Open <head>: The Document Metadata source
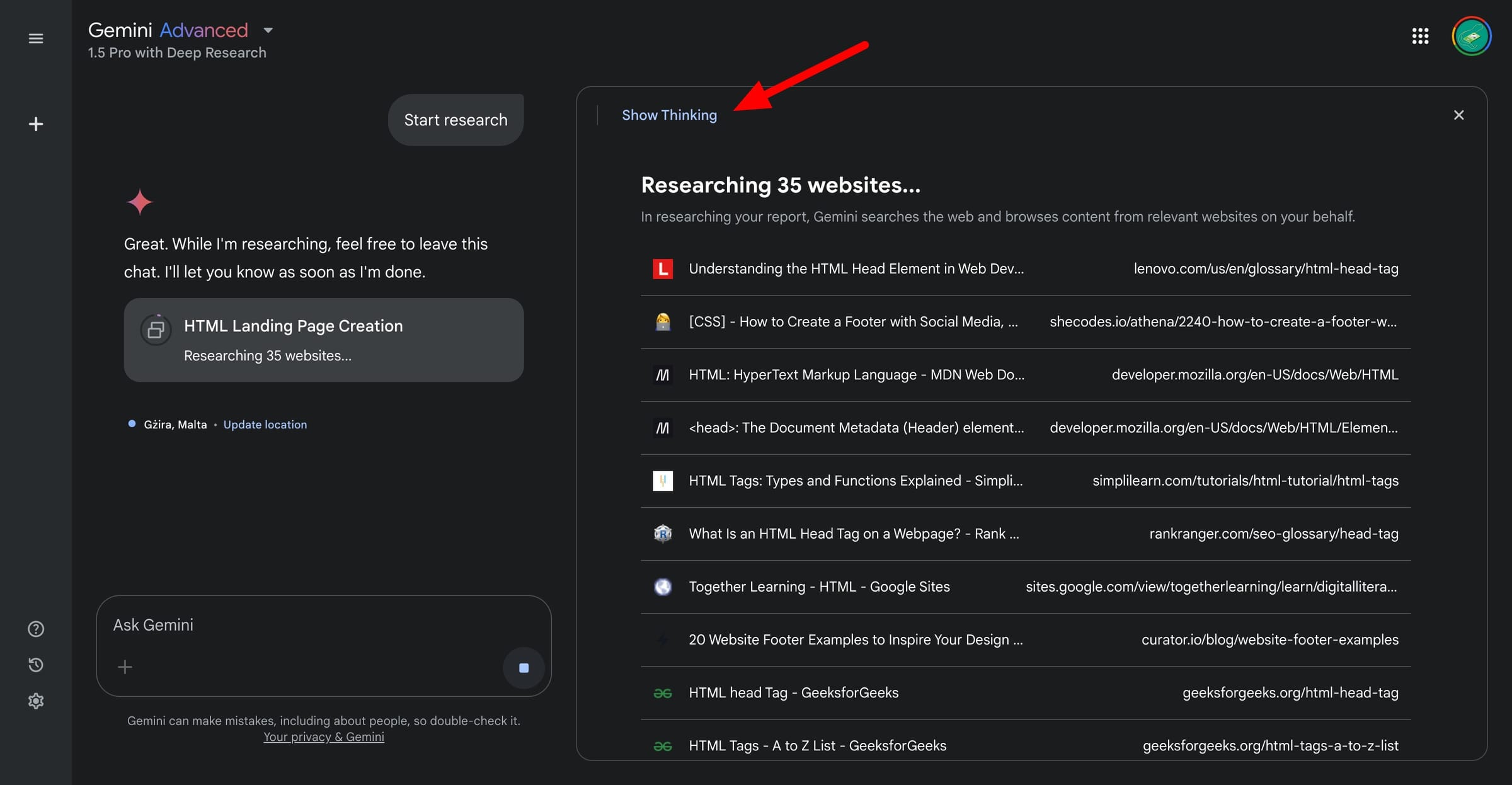 856,428
